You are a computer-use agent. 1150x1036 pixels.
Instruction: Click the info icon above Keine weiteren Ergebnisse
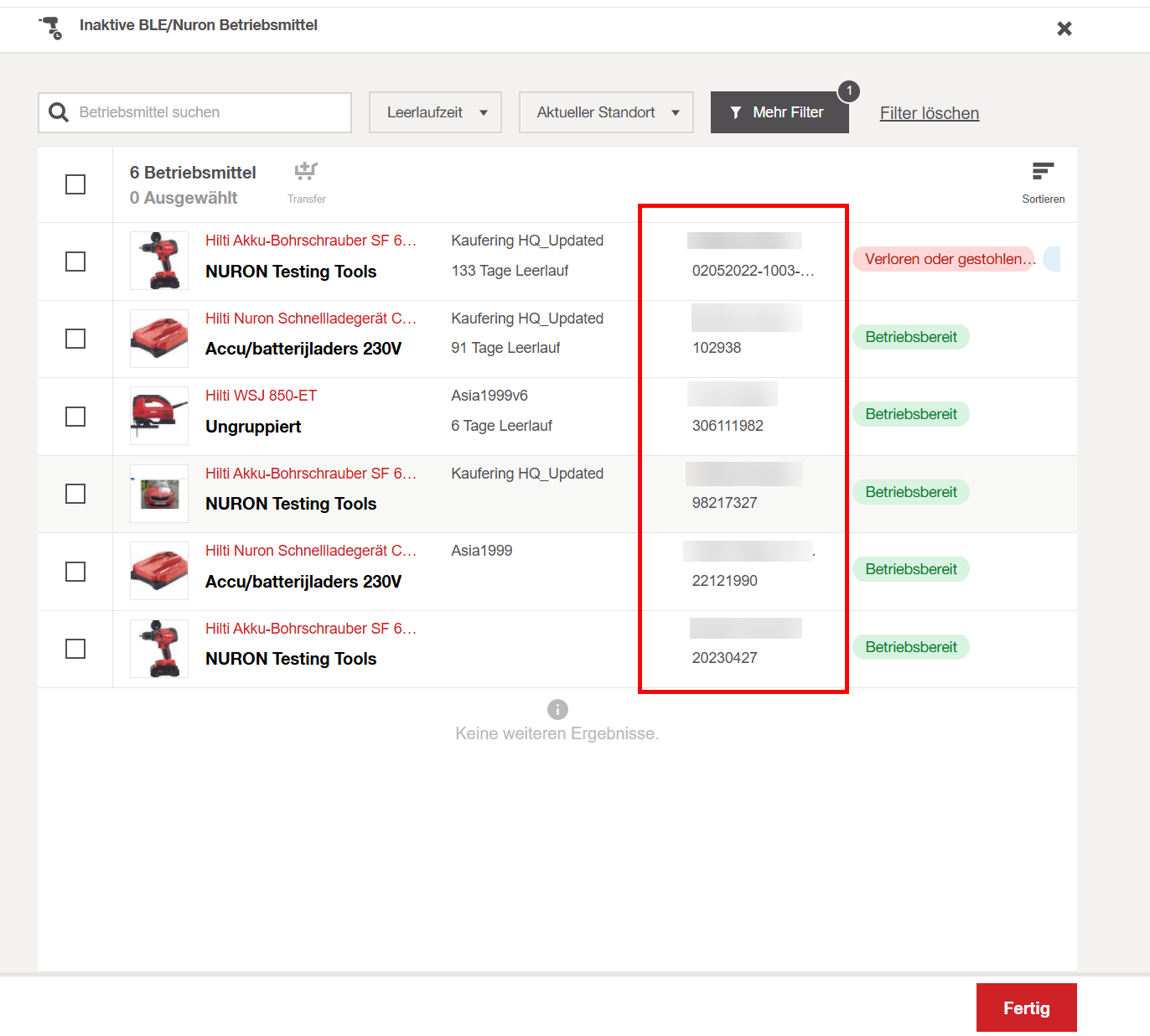[557, 709]
